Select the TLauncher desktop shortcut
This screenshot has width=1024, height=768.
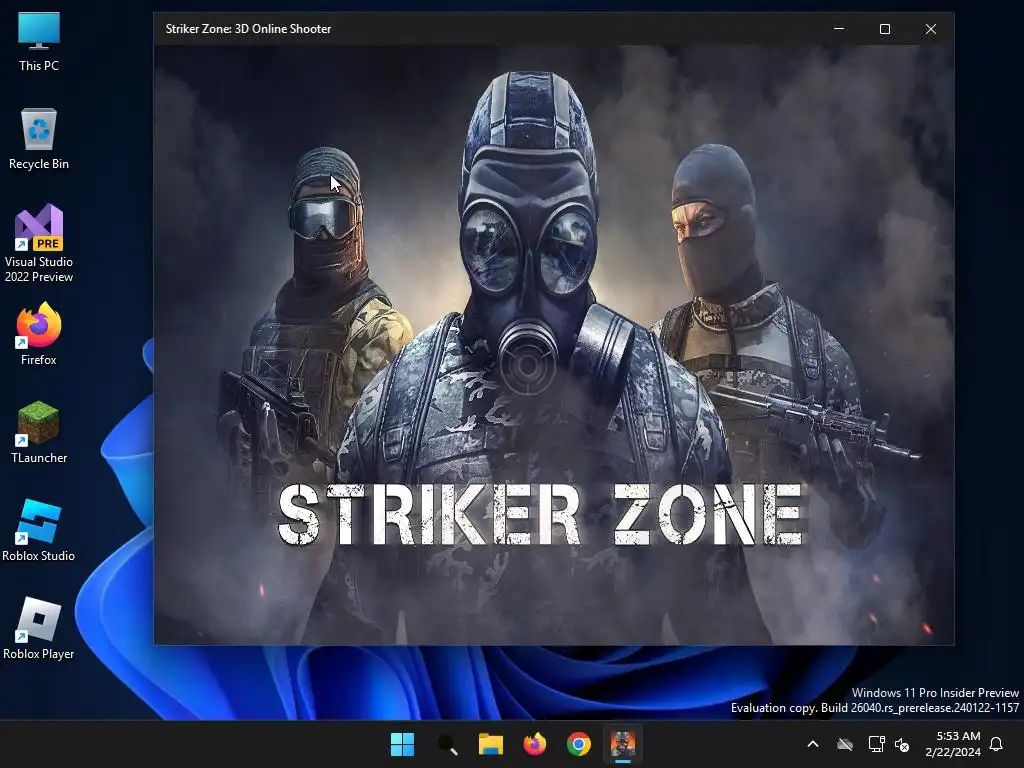(39, 432)
